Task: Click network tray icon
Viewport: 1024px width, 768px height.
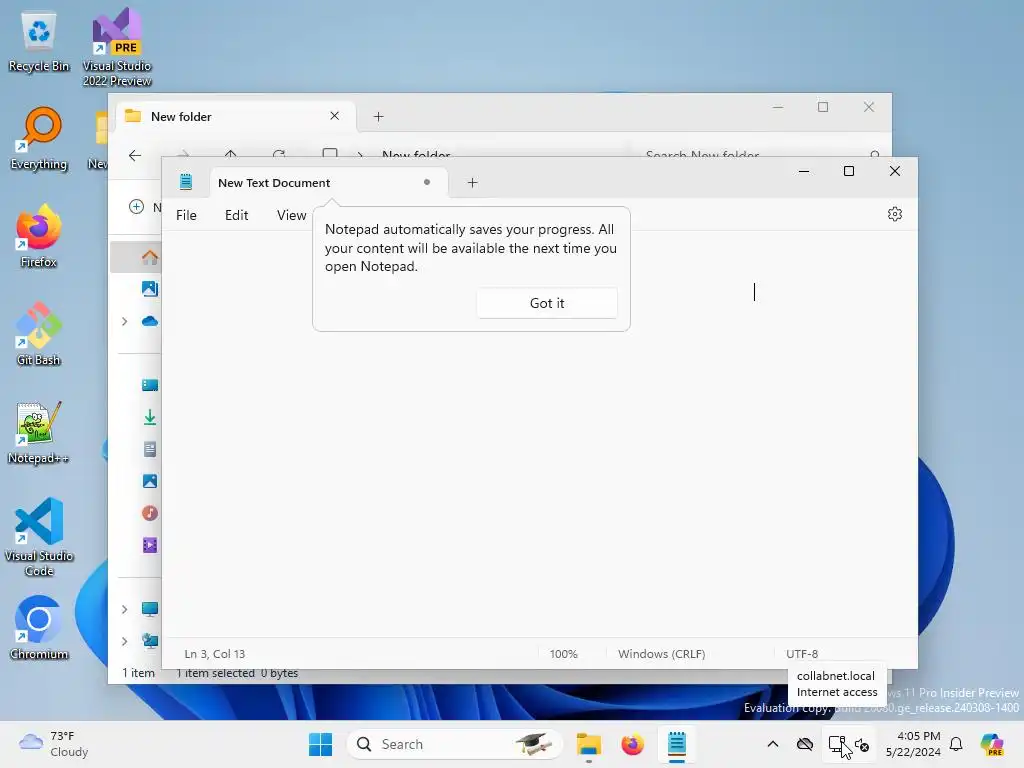Action: click(x=836, y=744)
